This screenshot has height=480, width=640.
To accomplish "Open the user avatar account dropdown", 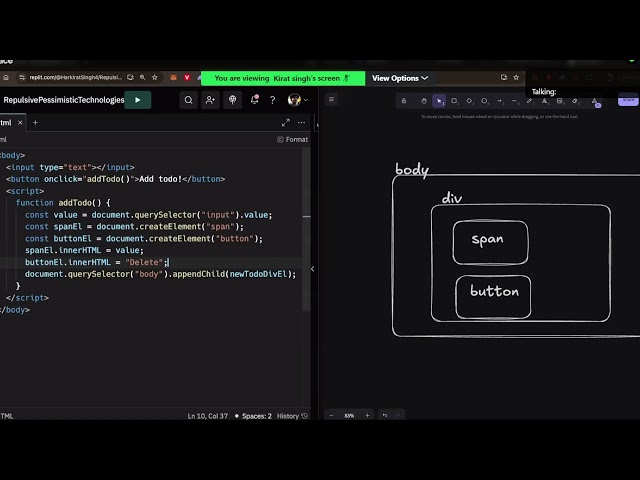I will point(296,100).
